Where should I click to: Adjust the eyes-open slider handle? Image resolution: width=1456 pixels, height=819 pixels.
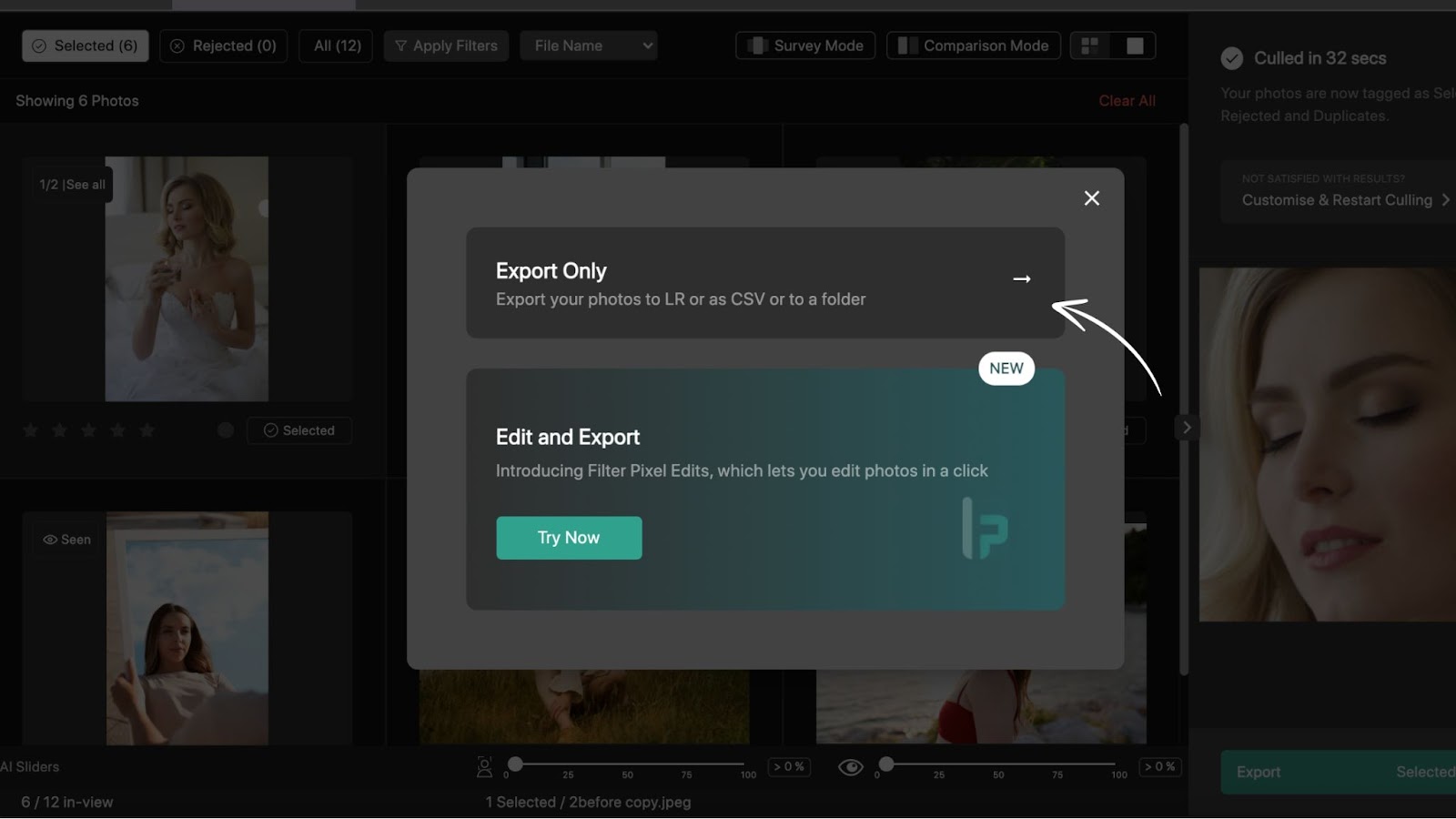point(886,764)
